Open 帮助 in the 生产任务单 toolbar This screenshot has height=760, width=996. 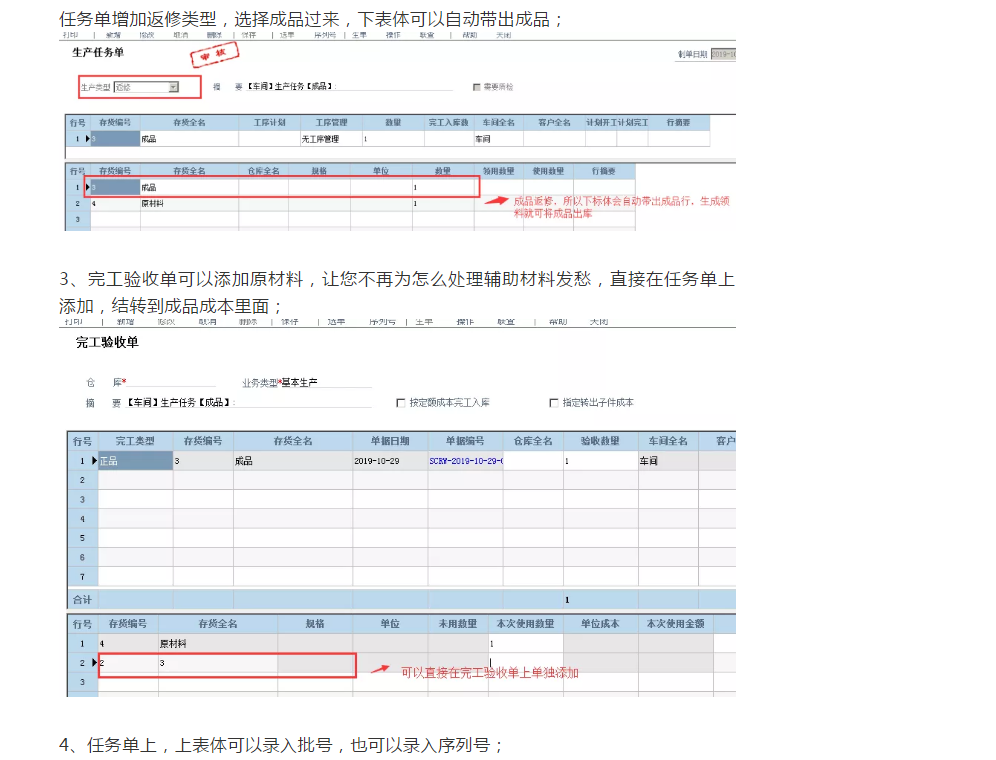[469, 35]
